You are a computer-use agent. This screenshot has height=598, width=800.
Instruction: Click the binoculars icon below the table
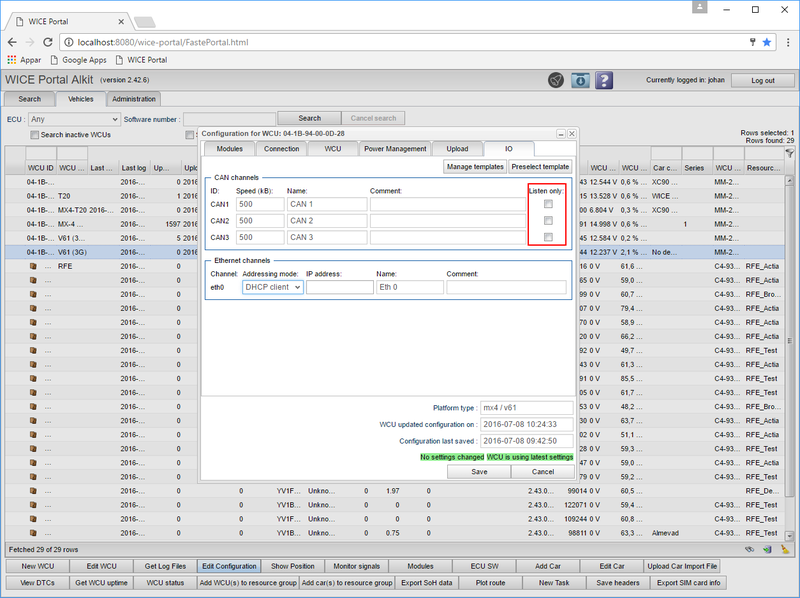click(x=749, y=550)
